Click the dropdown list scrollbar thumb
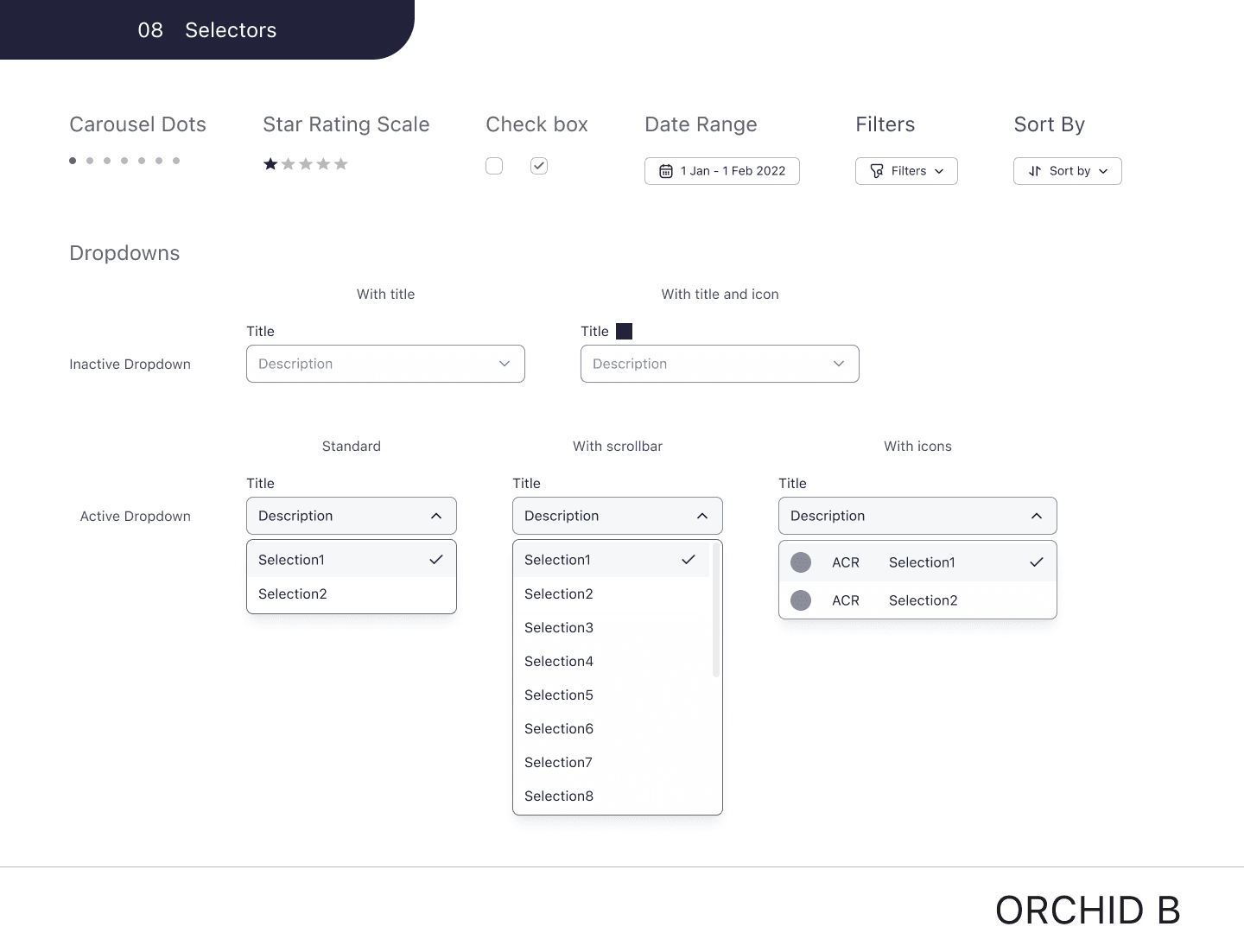Screen dimensions: 1244x952 click(x=715, y=610)
